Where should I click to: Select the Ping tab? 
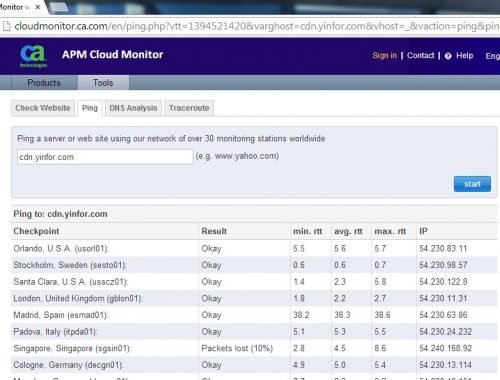tap(90, 108)
